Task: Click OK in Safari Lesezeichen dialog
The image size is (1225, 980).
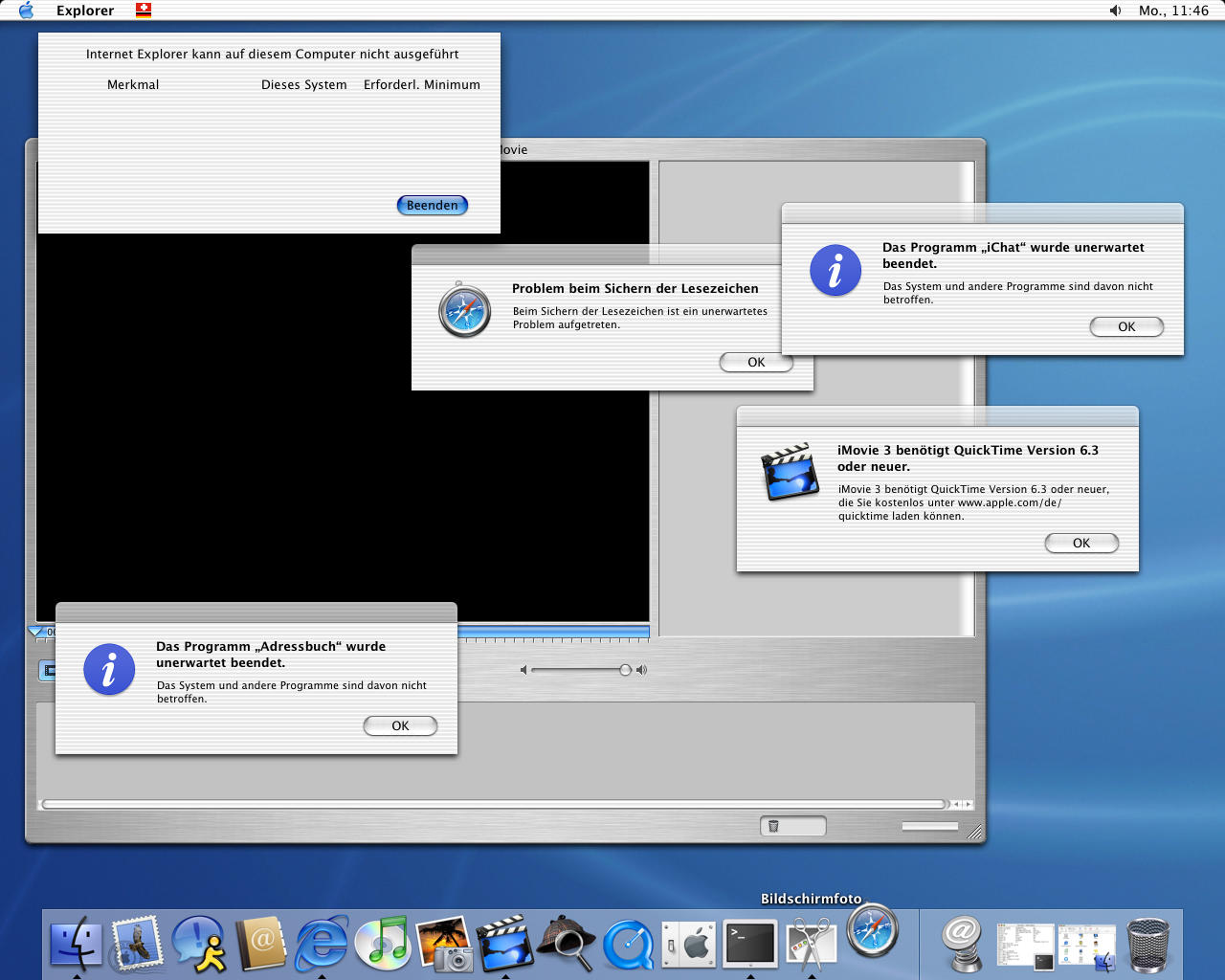Action: pos(756,362)
